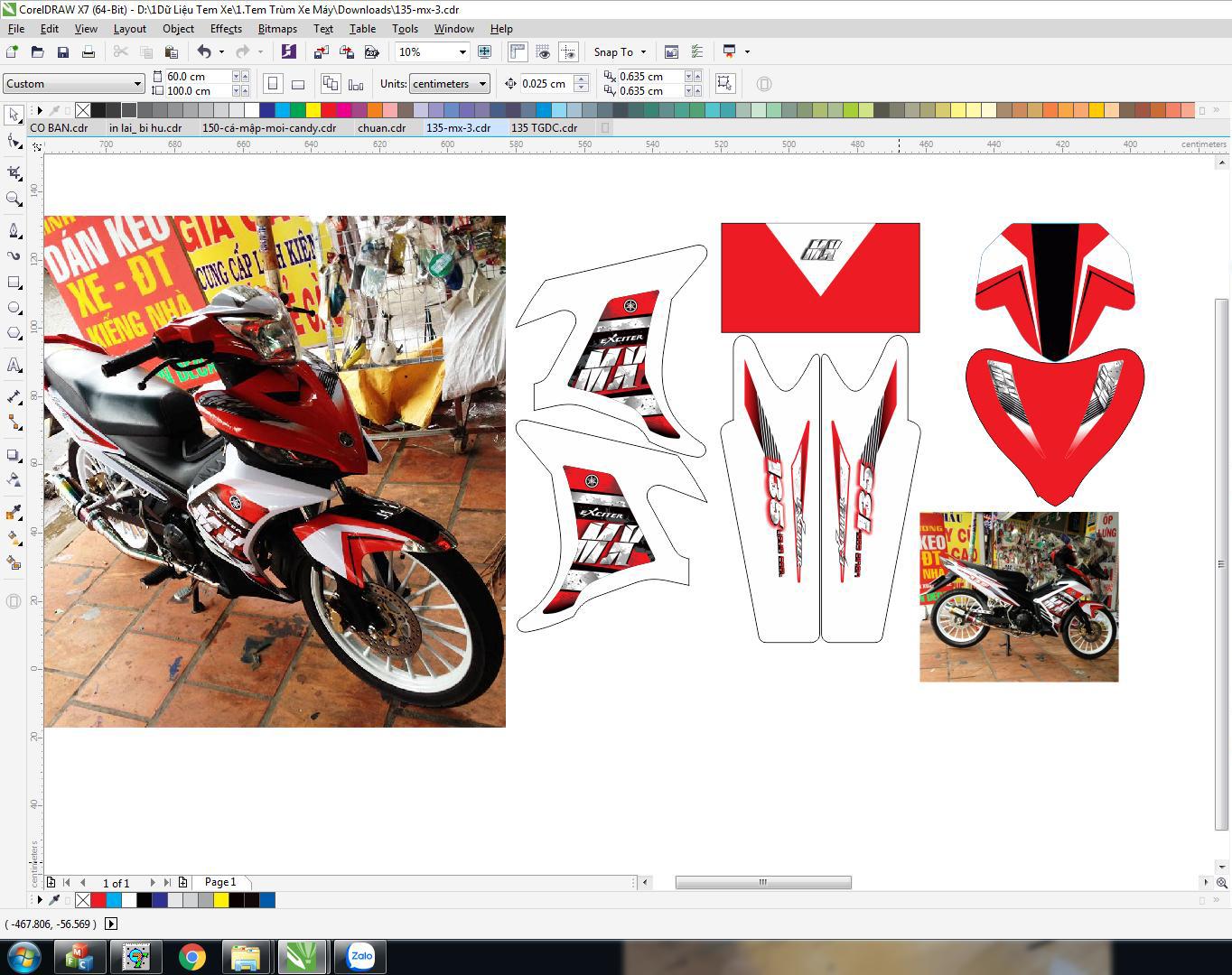Select the Transparency tool
Image resolution: width=1232 pixels, height=975 pixels.
click(14, 479)
